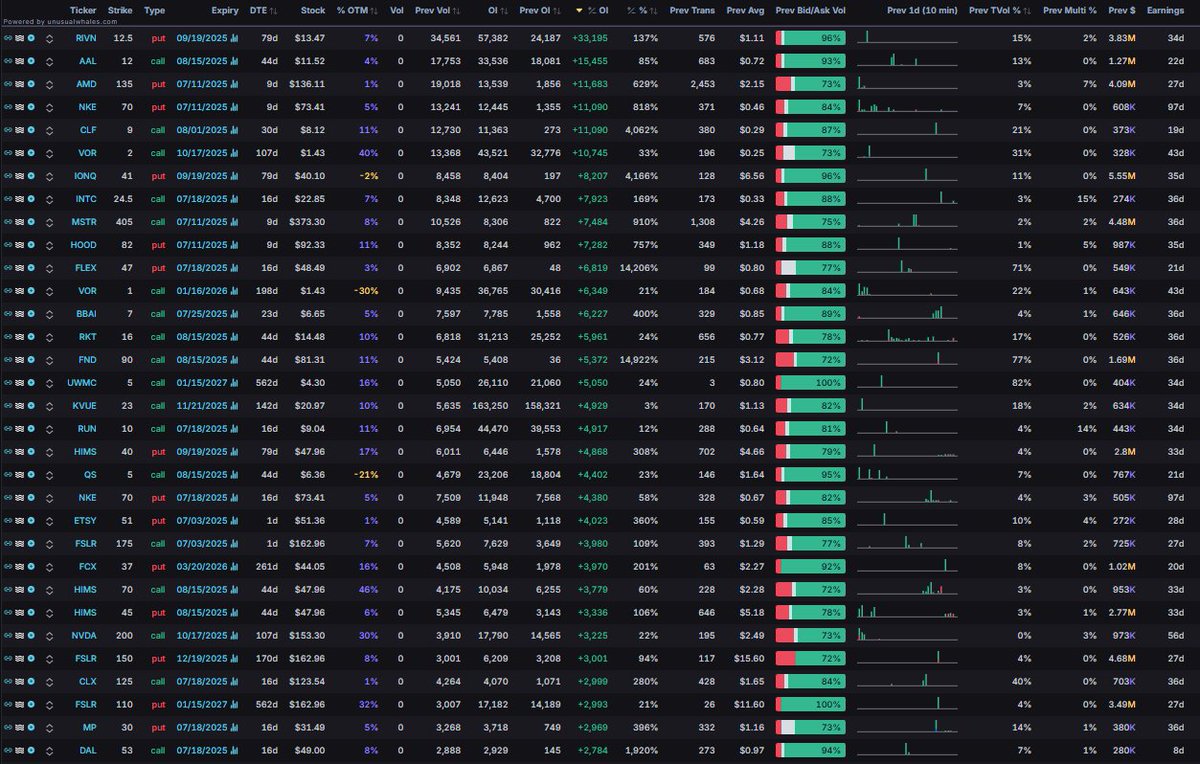Open the MSTR ticker link
Image resolution: width=1200 pixels, height=764 pixels.
pyautogui.click(x=86, y=221)
